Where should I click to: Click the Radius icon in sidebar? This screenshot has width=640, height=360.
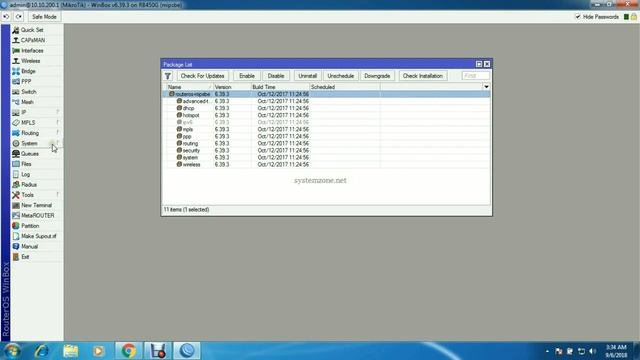[x=16, y=184]
